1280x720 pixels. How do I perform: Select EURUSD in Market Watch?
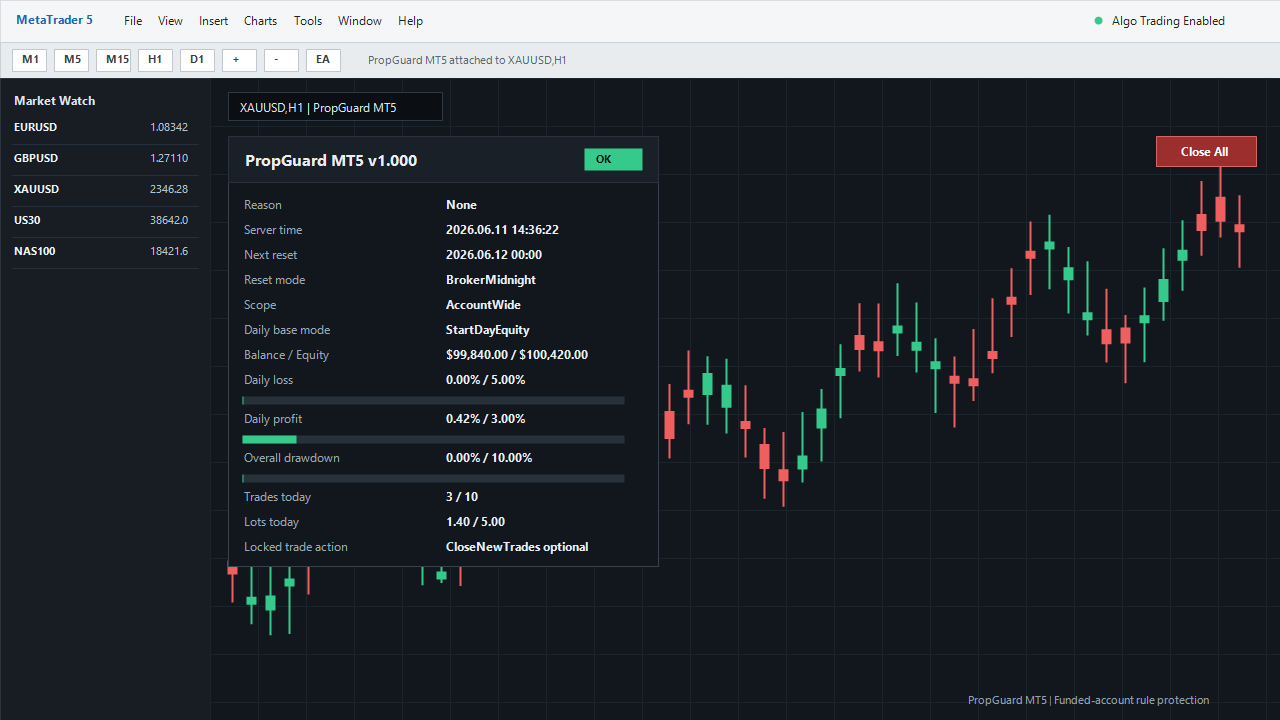tap(104, 128)
